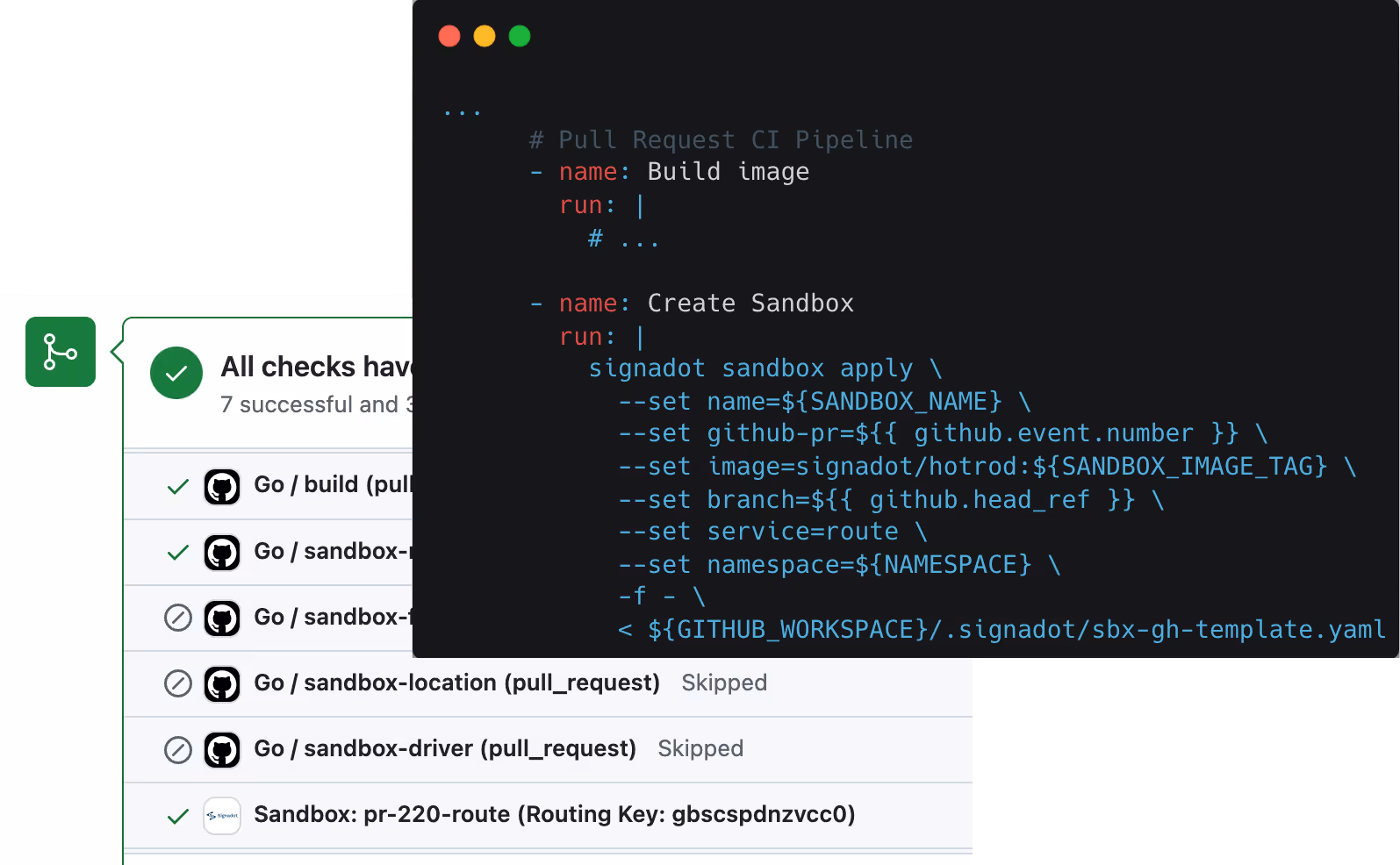Open the Go / sandbox-location (pull_request) check

pos(456,683)
